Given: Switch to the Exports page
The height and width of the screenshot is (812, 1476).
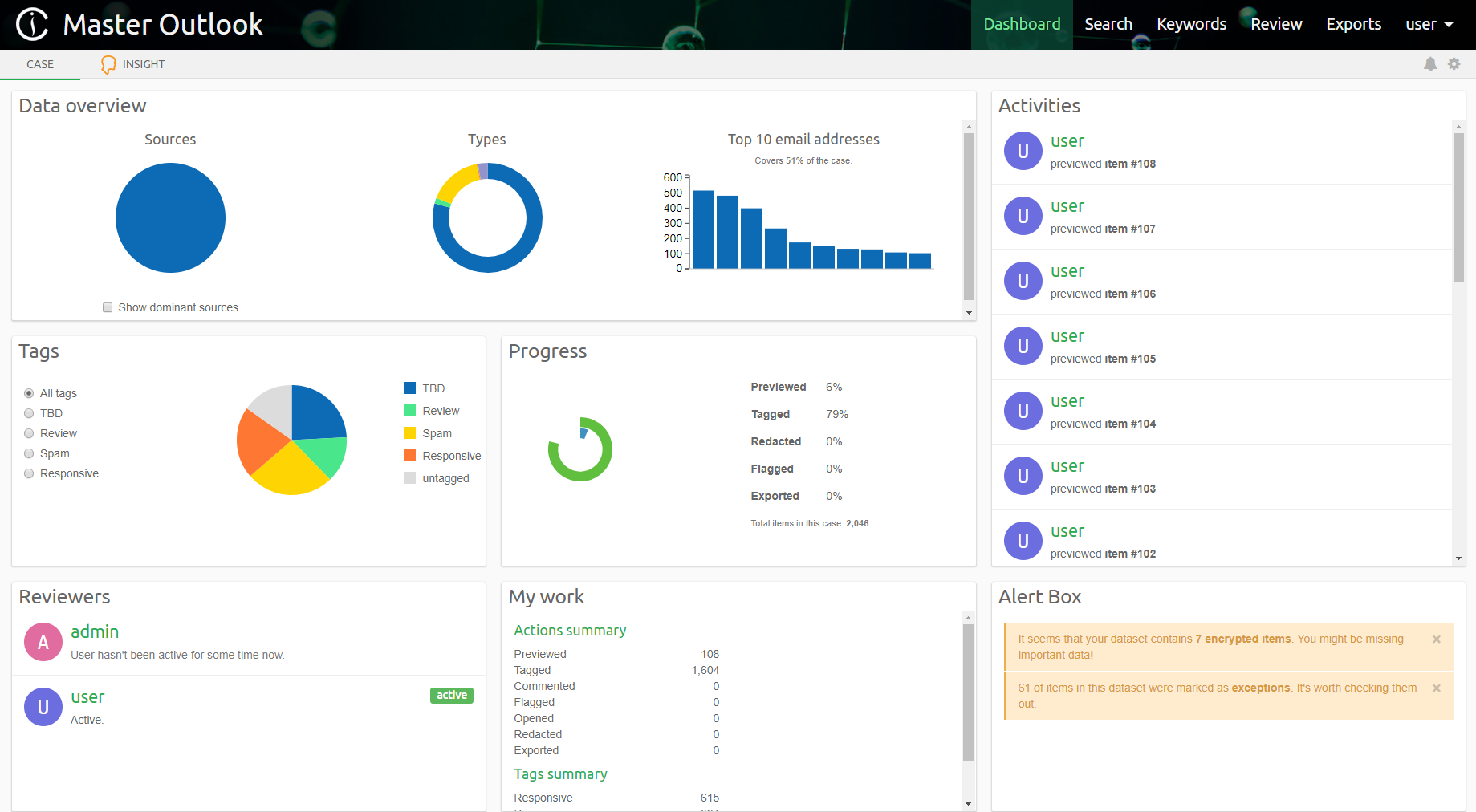Looking at the screenshot, I should (x=1353, y=25).
